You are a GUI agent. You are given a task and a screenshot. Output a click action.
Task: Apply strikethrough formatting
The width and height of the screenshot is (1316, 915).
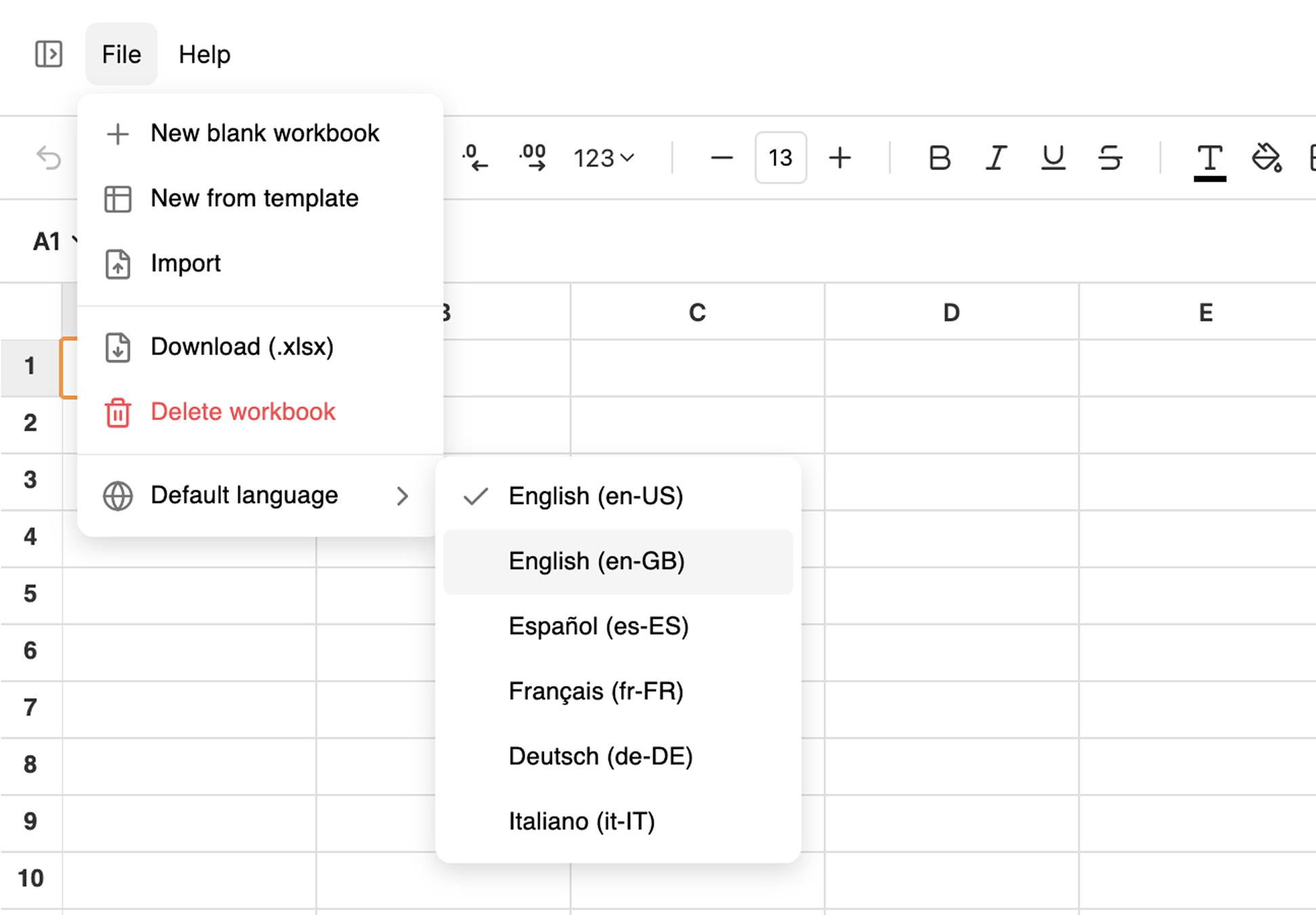(x=1110, y=158)
